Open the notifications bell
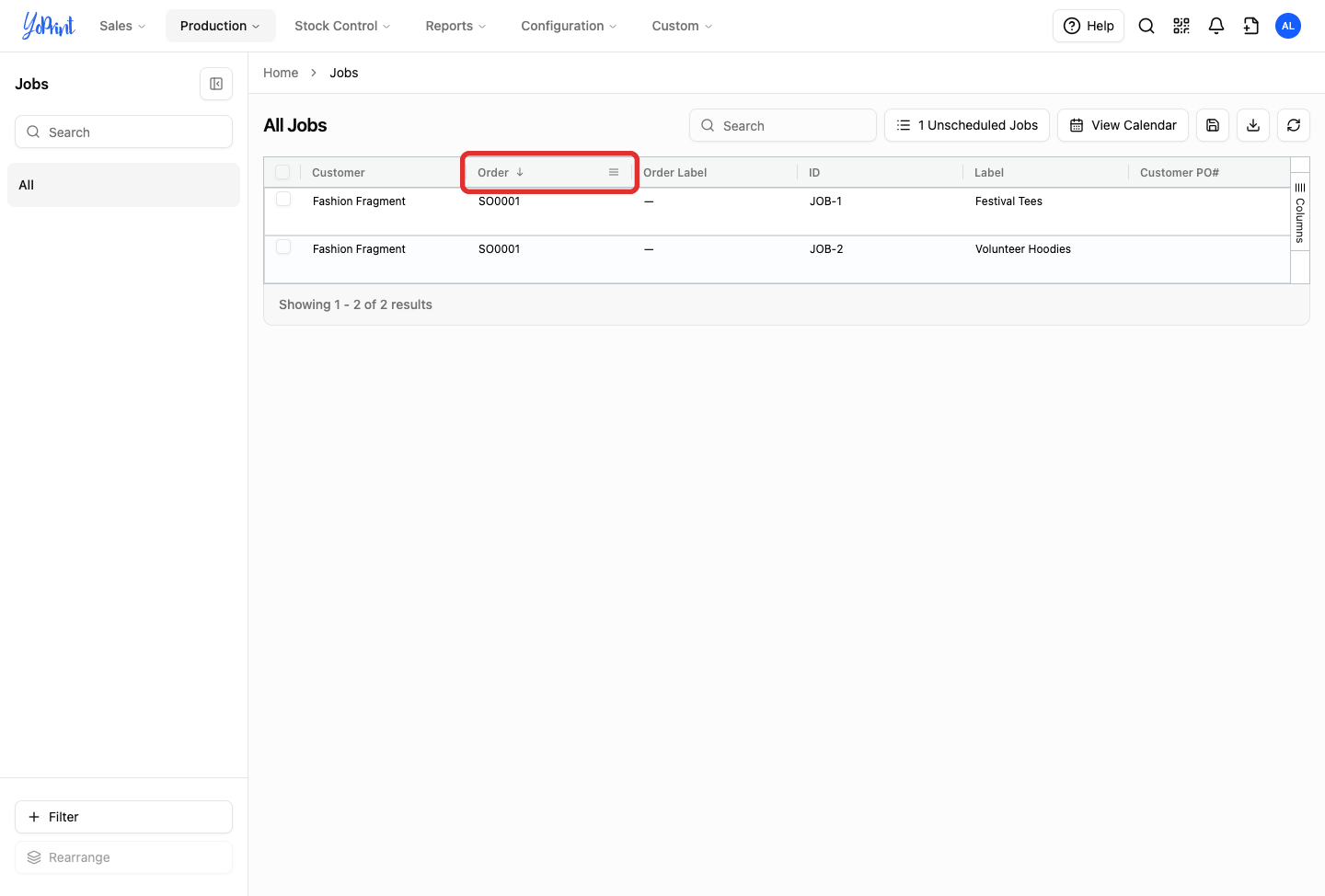Viewport: 1325px width, 896px height. 1216,26
